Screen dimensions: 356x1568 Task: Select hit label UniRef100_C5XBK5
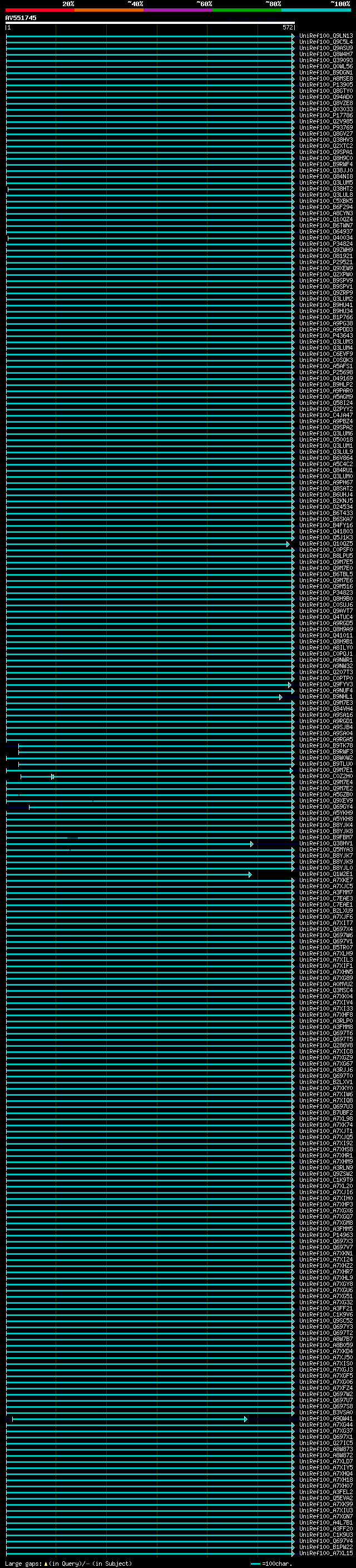(x=326, y=201)
